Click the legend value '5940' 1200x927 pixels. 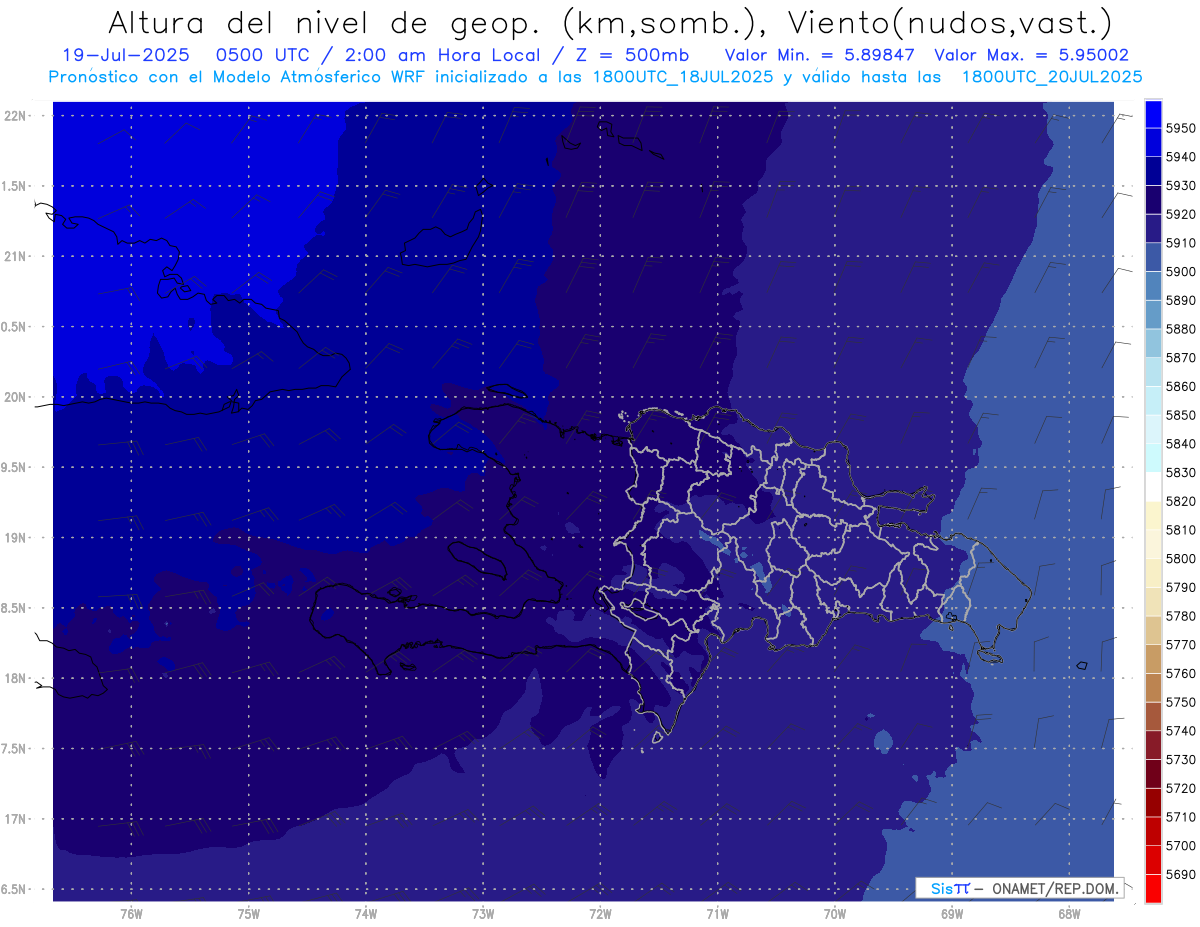pos(1181,157)
